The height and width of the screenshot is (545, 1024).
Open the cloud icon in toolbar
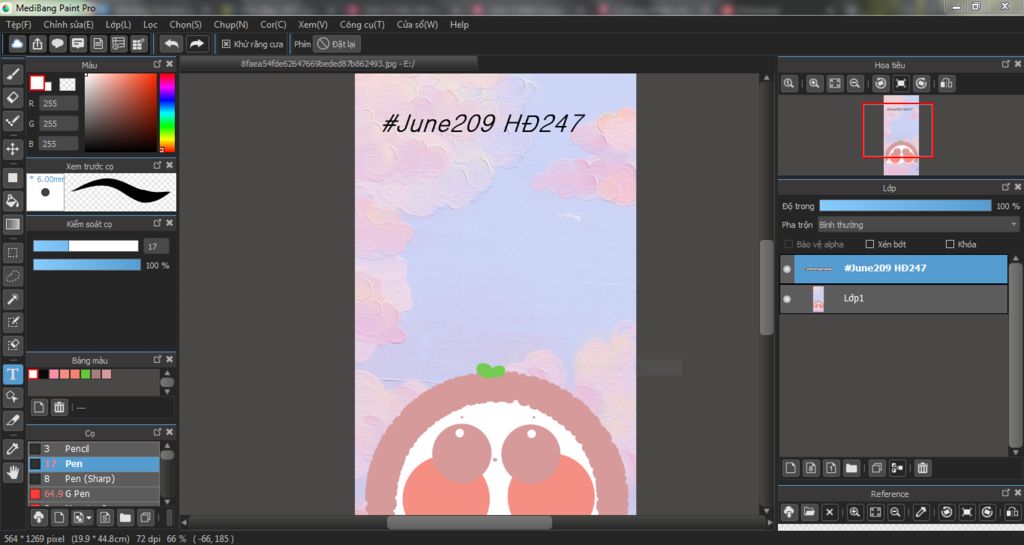(x=17, y=44)
